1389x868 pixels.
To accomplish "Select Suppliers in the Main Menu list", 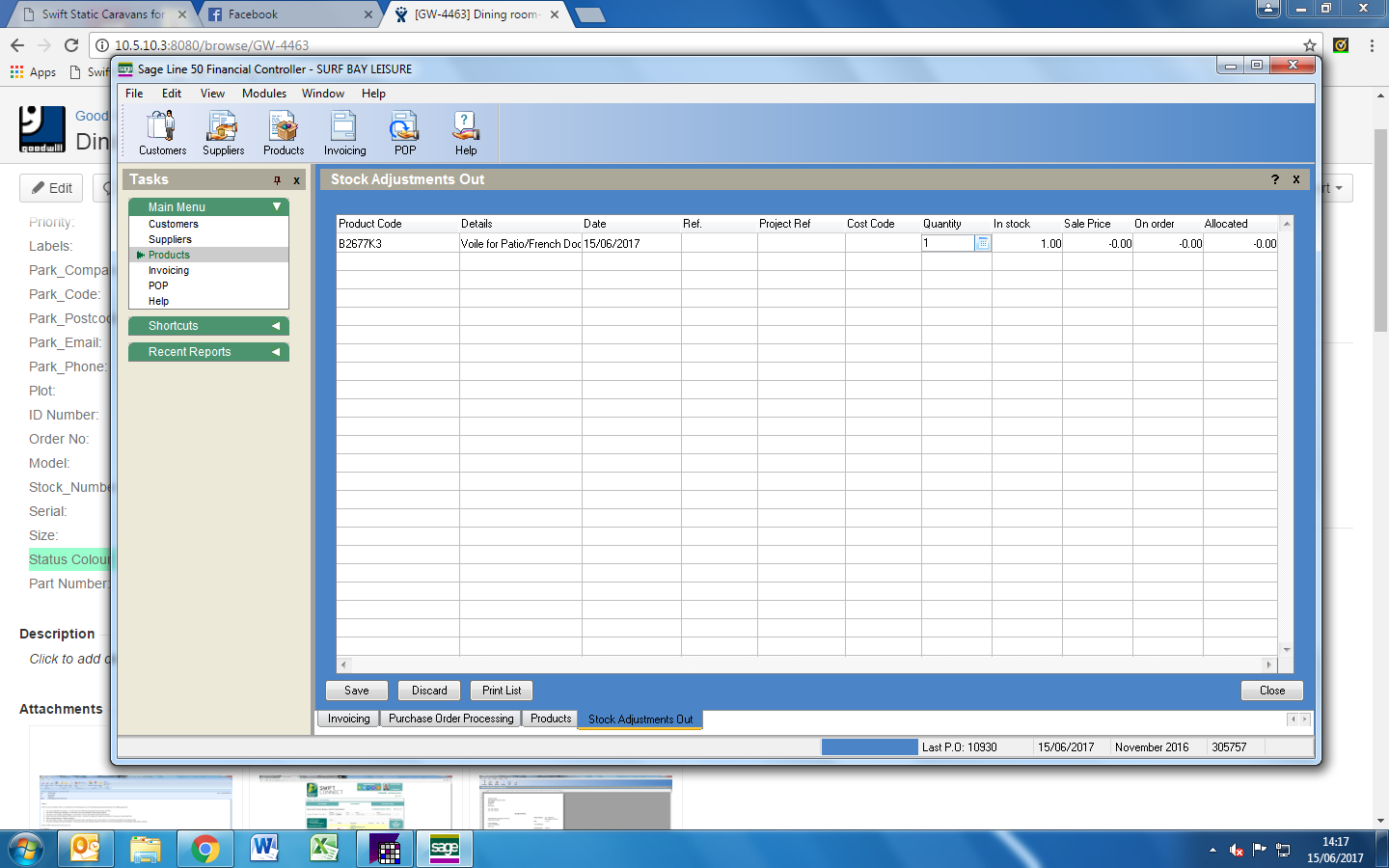I will tap(170, 239).
